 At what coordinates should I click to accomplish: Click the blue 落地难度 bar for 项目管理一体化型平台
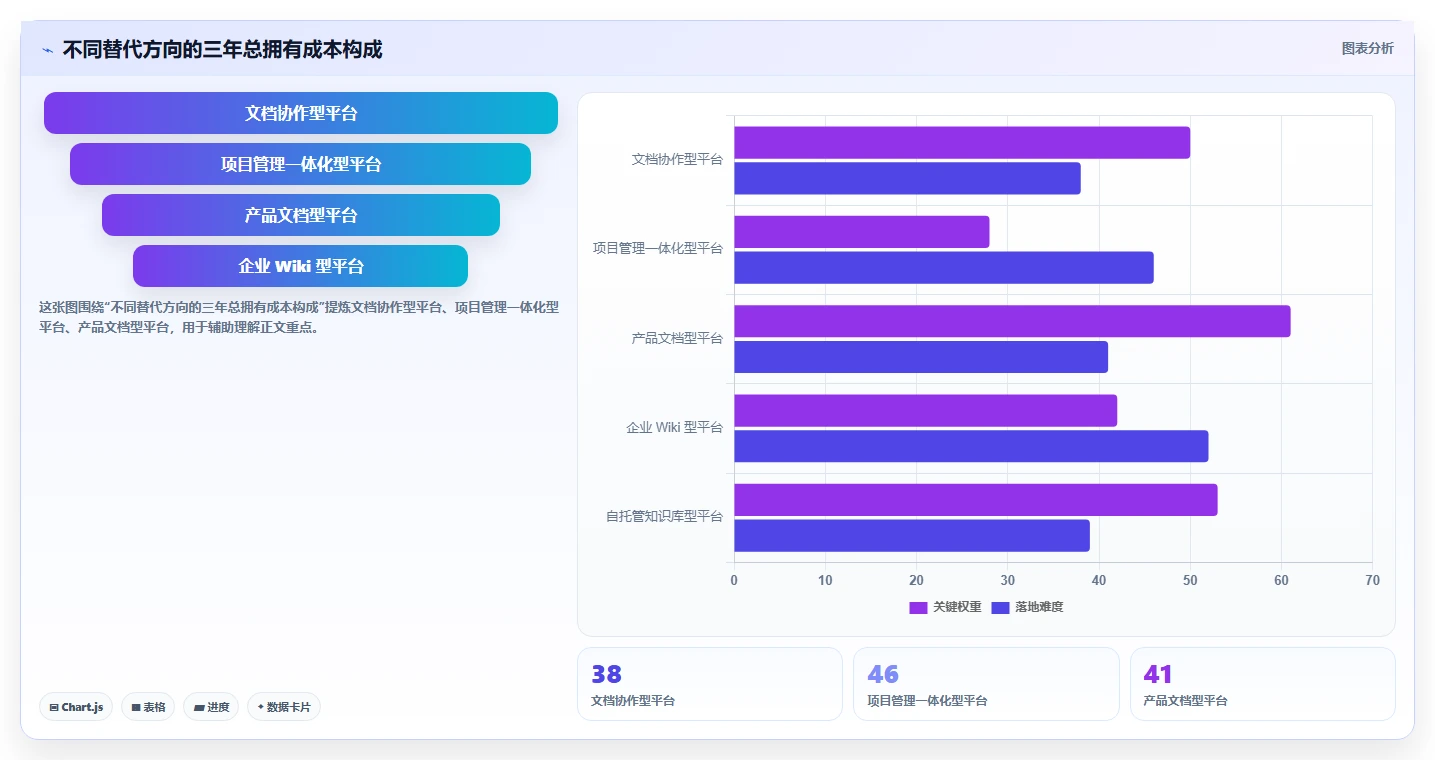coord(944,267)
